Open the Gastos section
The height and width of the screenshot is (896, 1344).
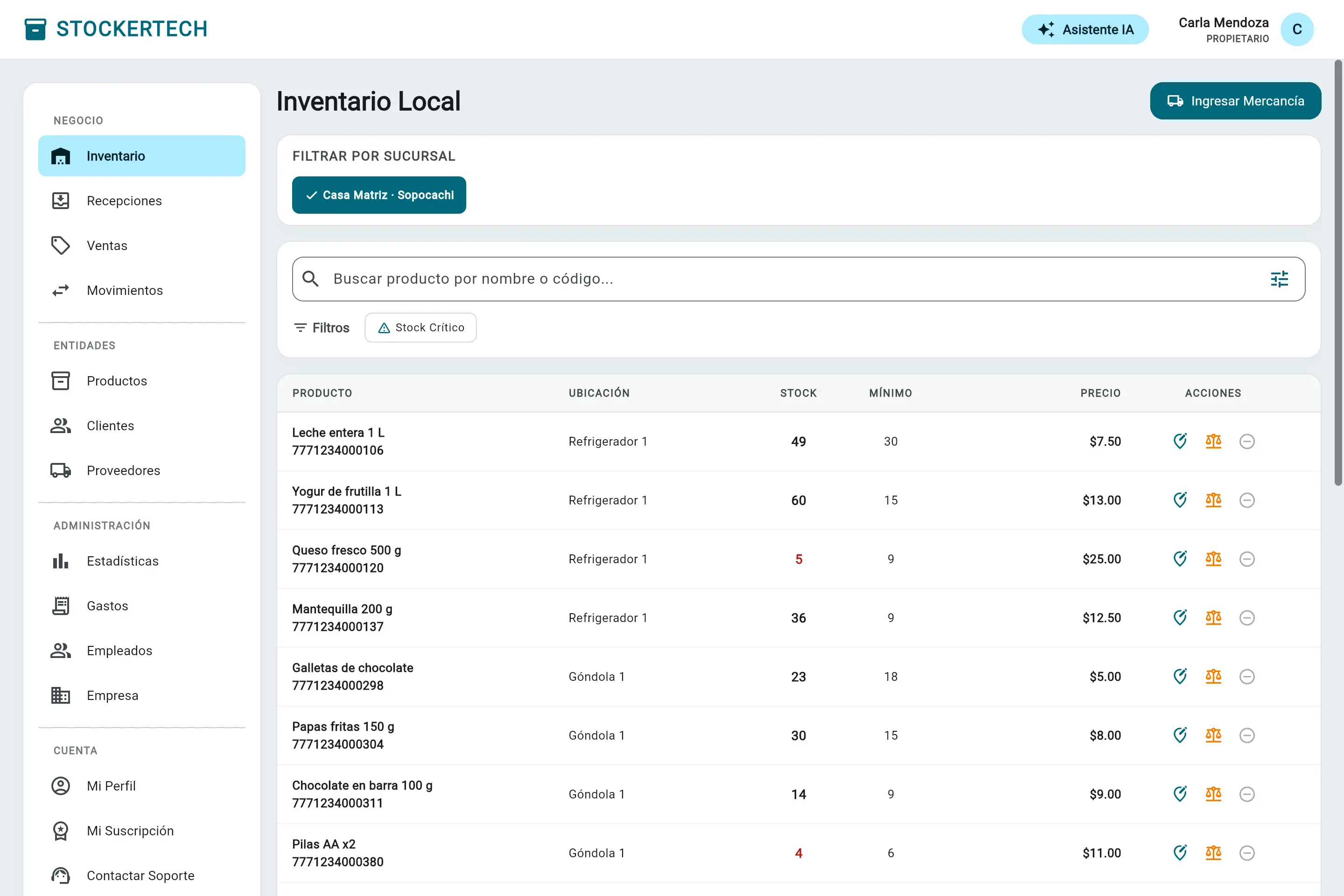coord(142,606)
